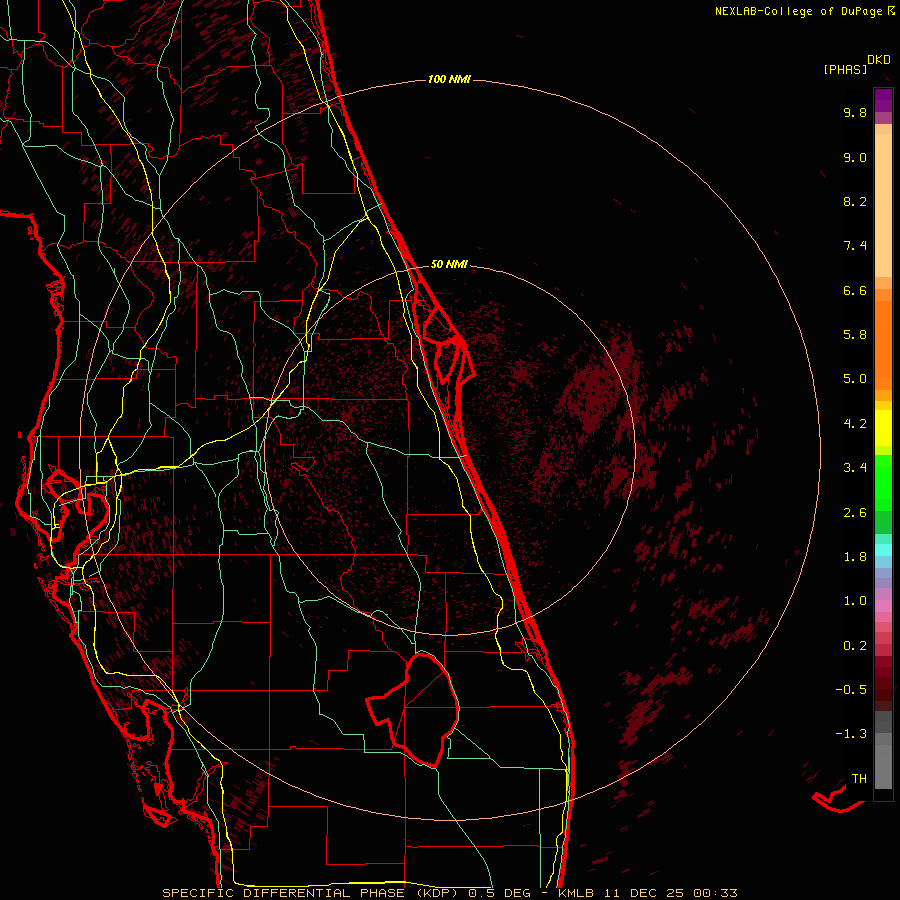This screenshot has height=900, width=900.
Task: Click the 2.6 scale value
Action: [x=855, y=513]
